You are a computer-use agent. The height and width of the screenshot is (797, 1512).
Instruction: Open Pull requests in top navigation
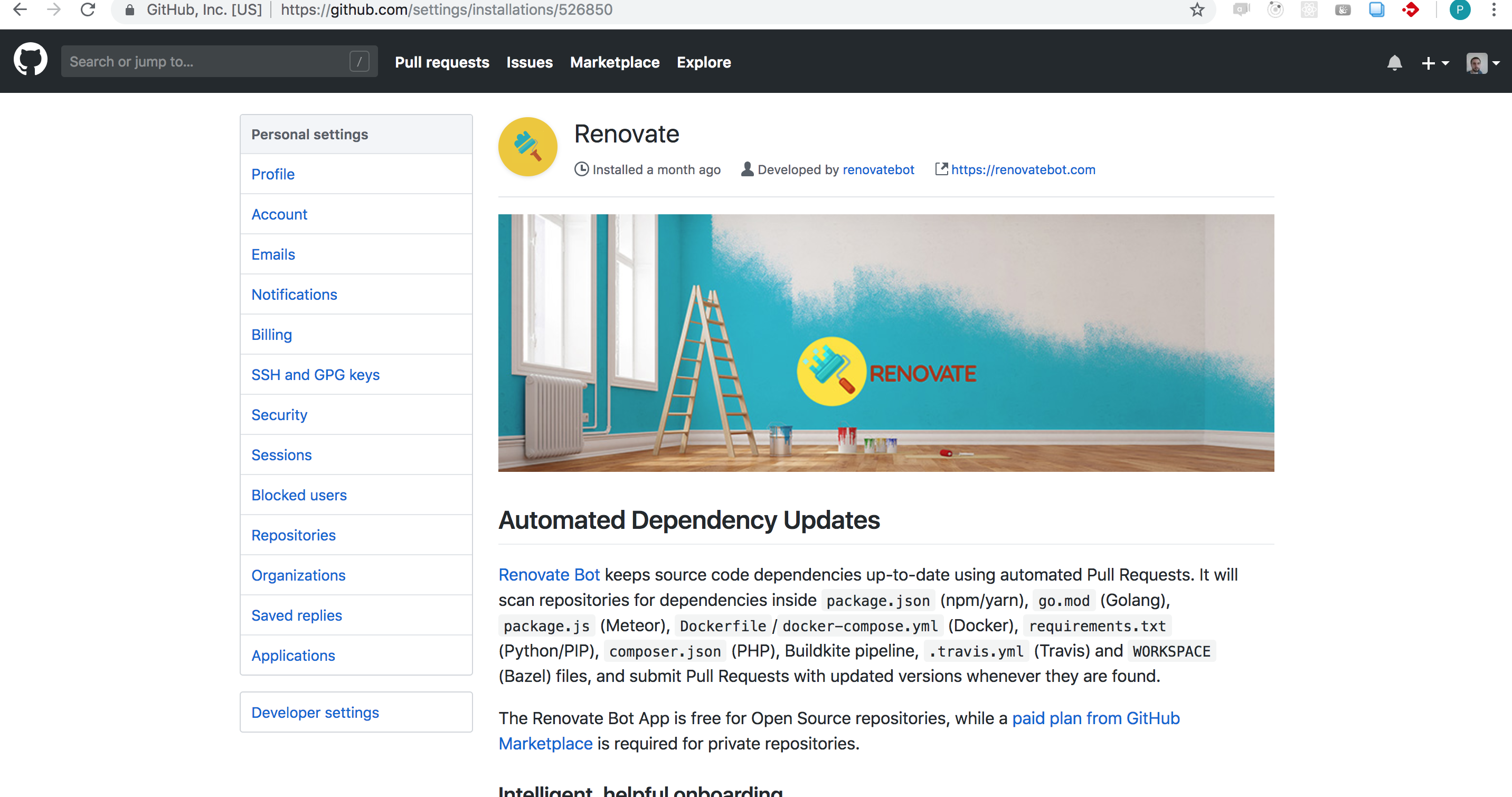(441, 62)
